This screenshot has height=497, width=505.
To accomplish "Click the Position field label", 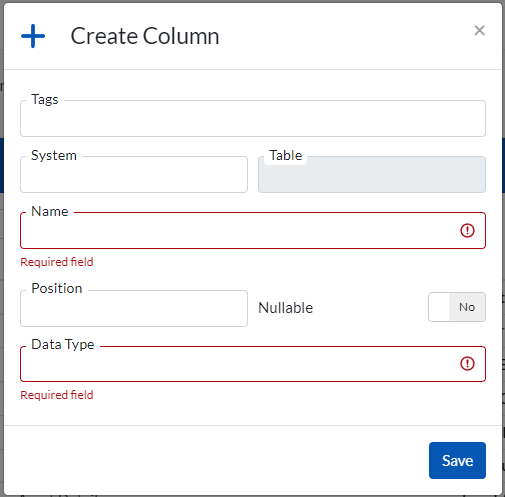I will click(57, 288).
